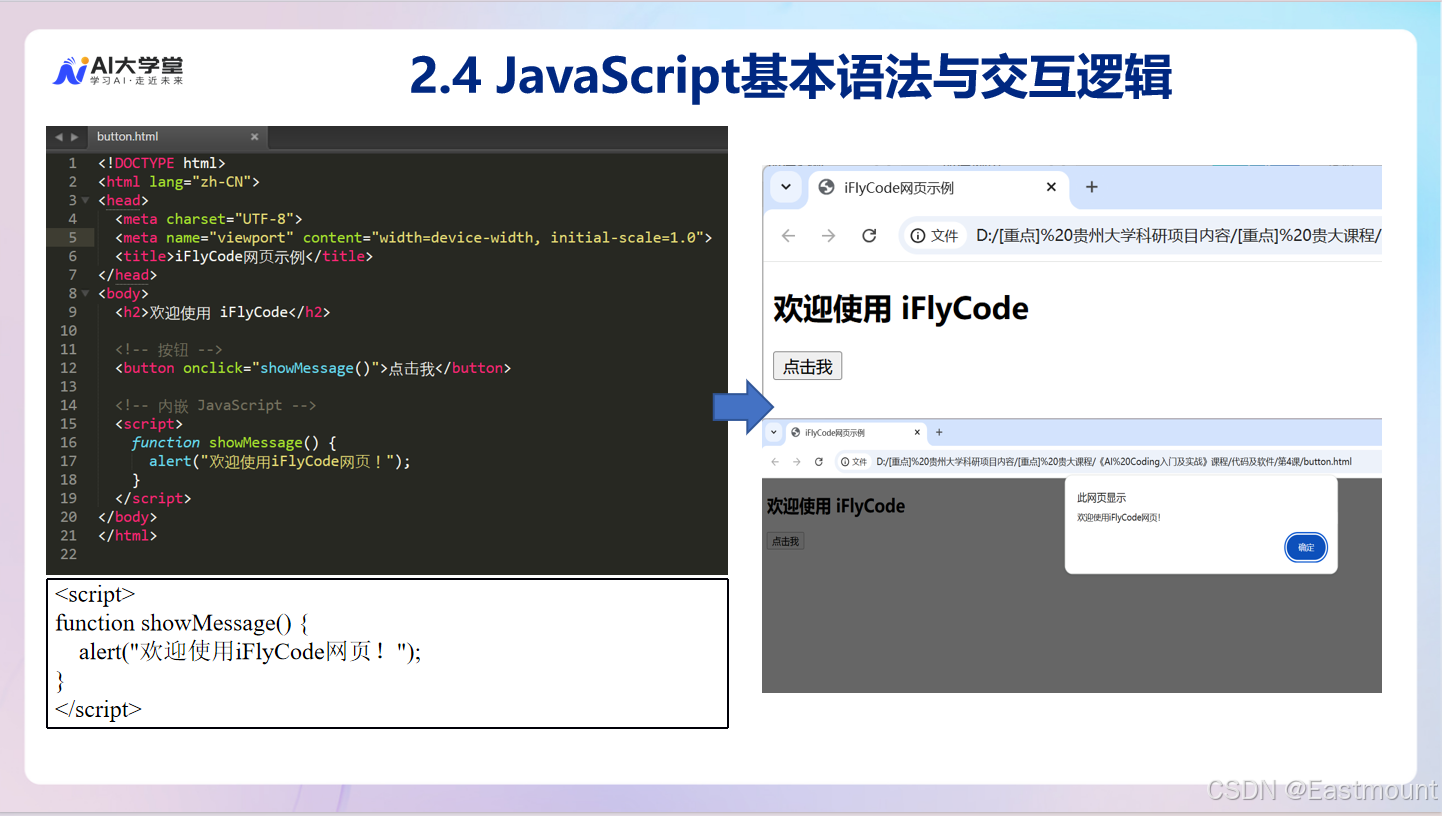
Task: Open a new tab in browser without dialog
Action: (x=1092, y=187)
